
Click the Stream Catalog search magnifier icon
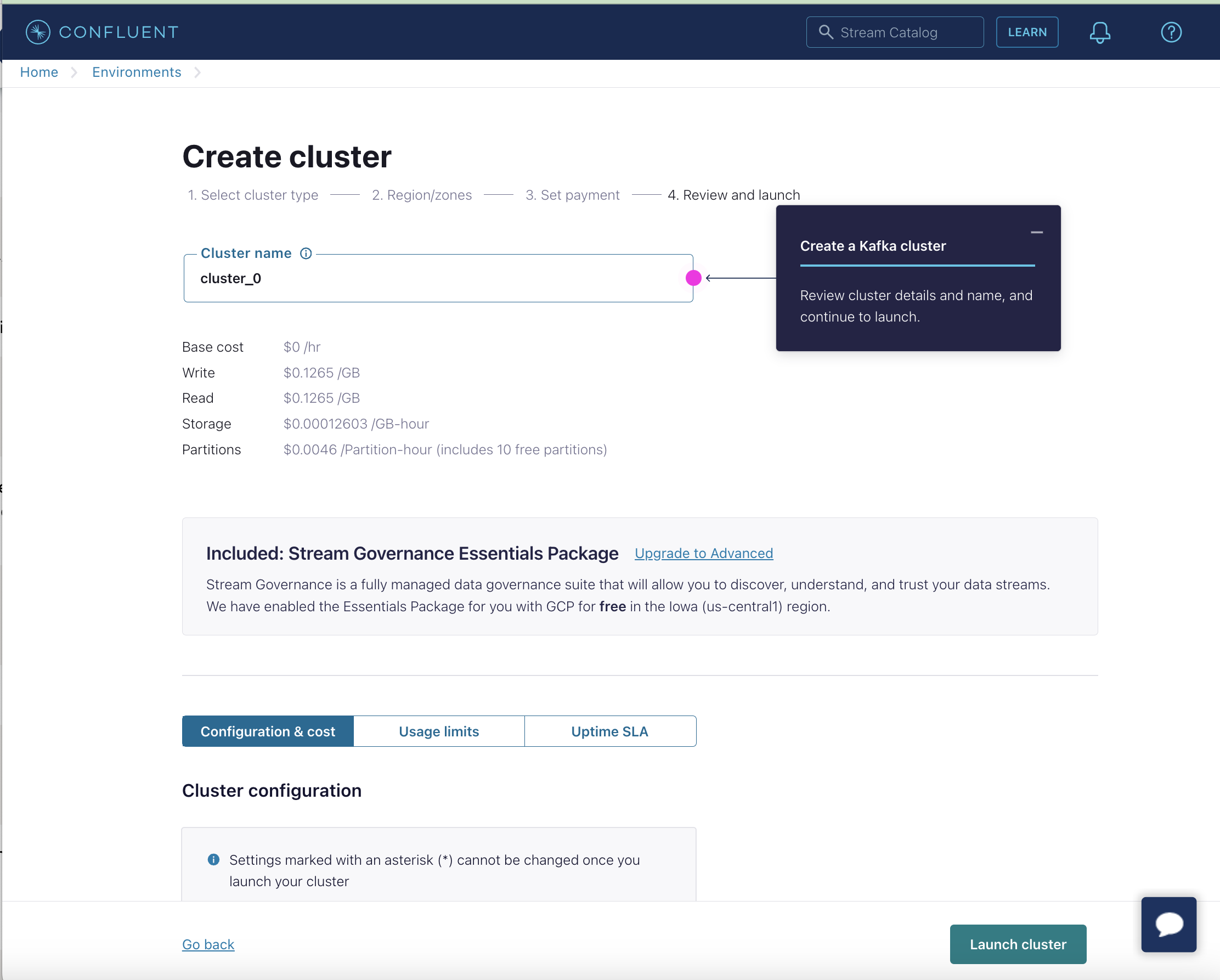[826, 32]
